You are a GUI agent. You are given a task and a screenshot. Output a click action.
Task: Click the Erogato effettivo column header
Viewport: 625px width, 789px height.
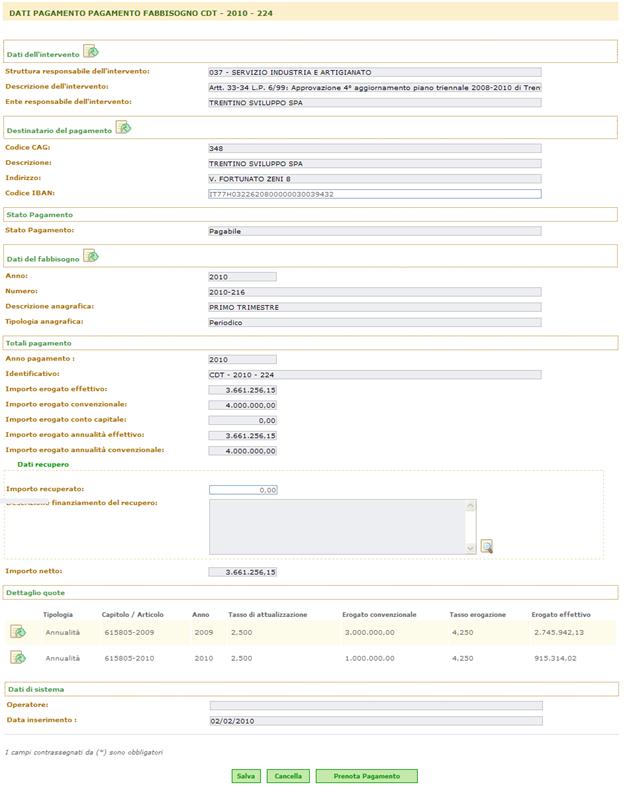tap(561, 614)
